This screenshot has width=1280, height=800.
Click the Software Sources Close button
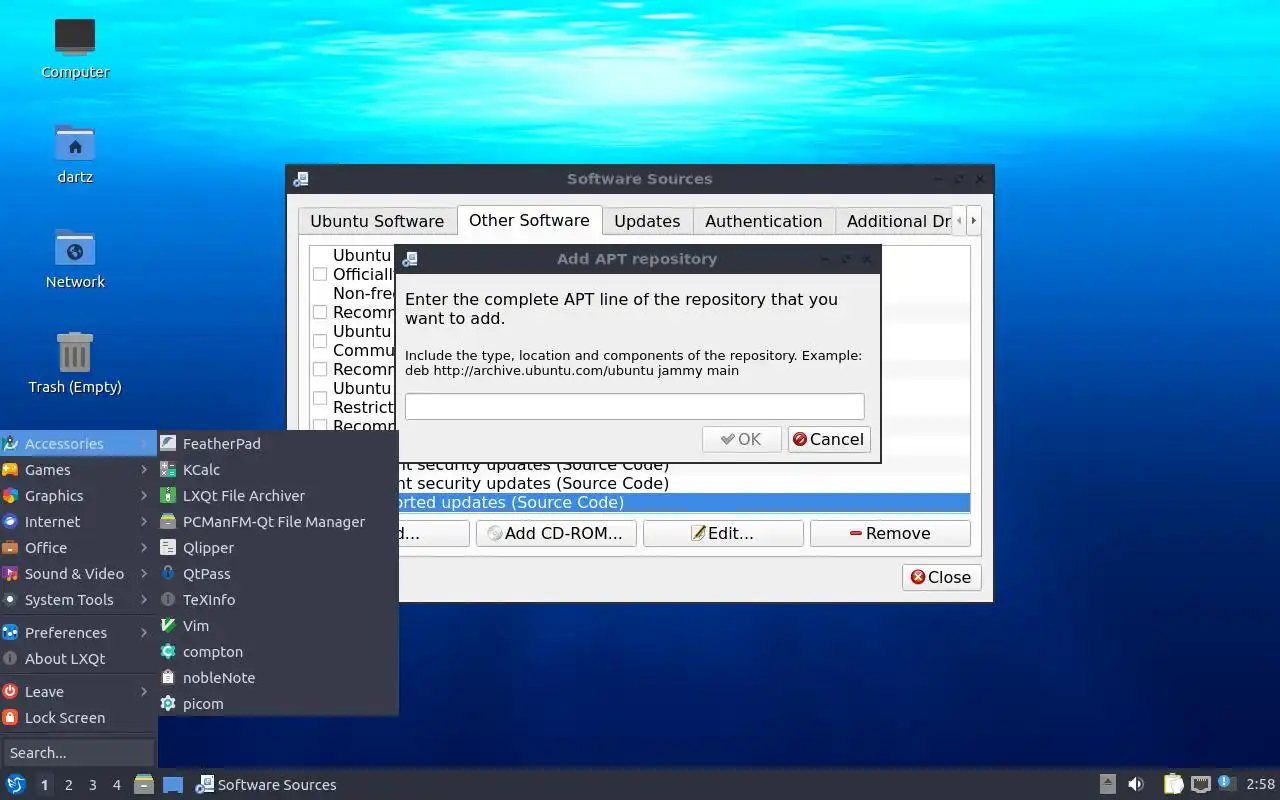tap(941, 577)
